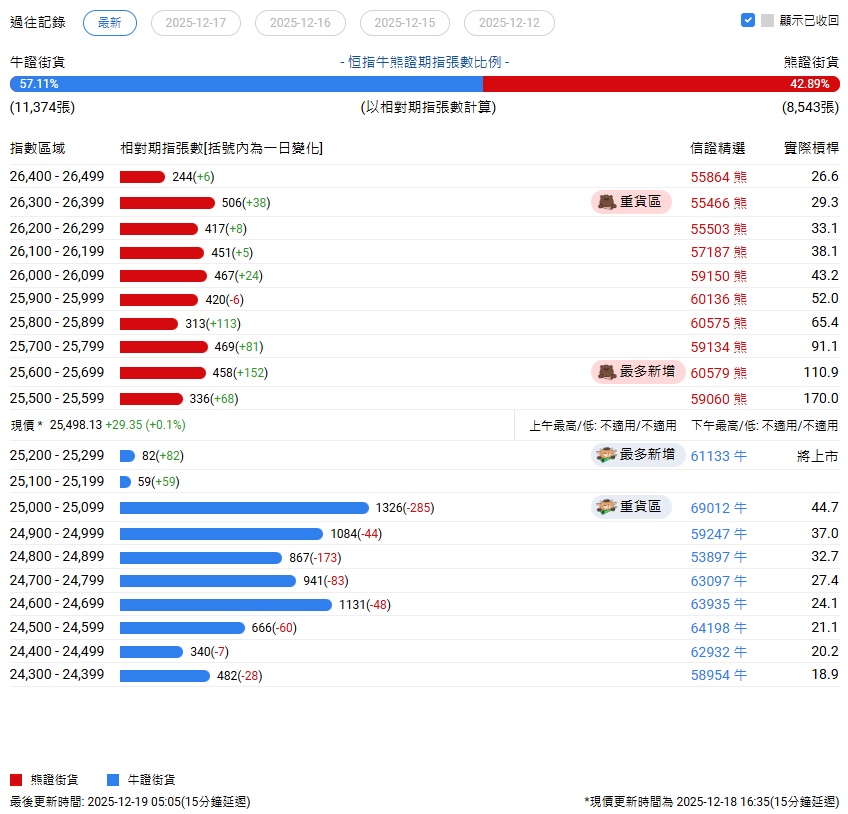The image size is (848, 814).
Task: Click the index range 25,800 - 25,899
Action: pos(57,322)
